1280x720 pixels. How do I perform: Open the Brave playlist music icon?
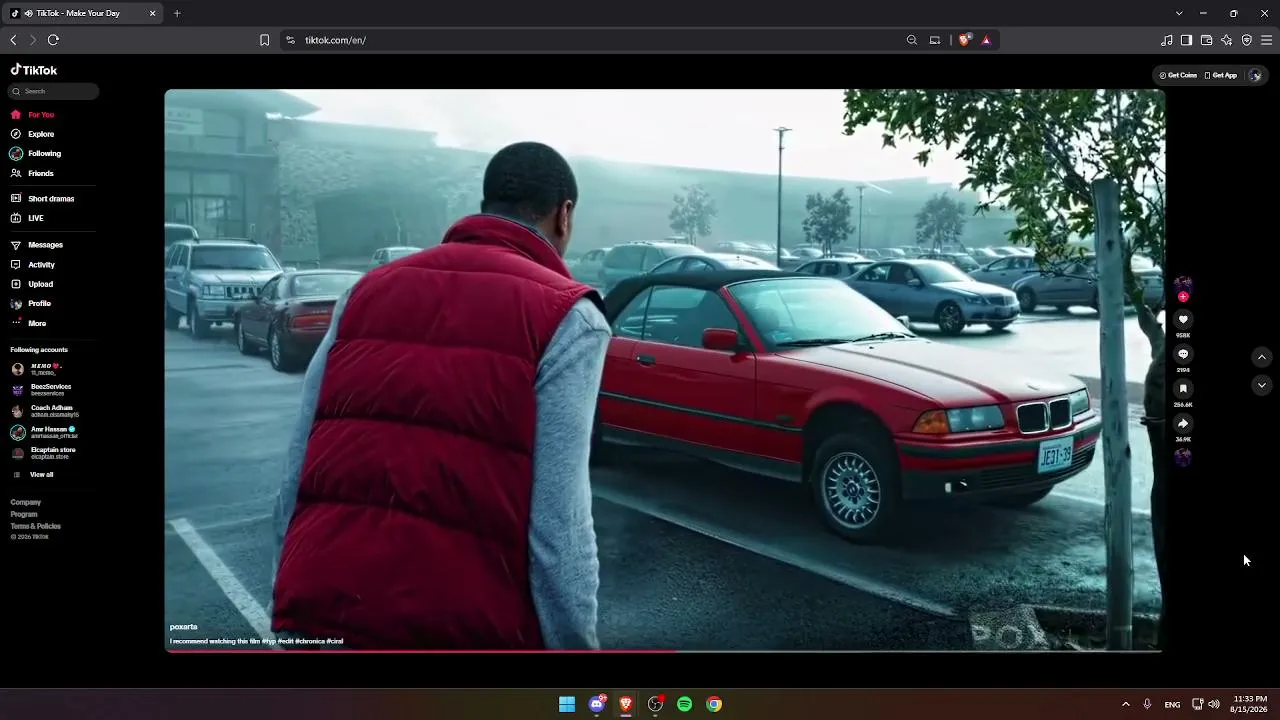[1167, 40]
